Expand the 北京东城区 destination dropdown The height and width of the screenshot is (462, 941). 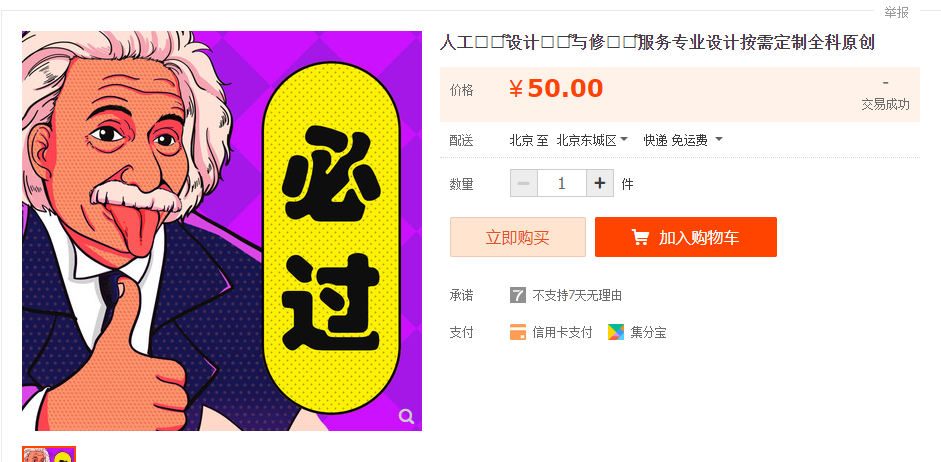pyautogui.click(x=592, y=140)
